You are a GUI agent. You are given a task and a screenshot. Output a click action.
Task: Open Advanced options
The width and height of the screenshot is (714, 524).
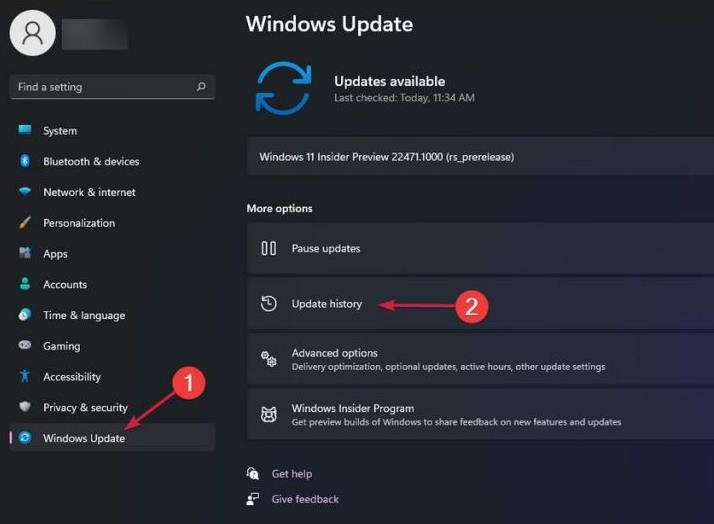tap(480, 359)
